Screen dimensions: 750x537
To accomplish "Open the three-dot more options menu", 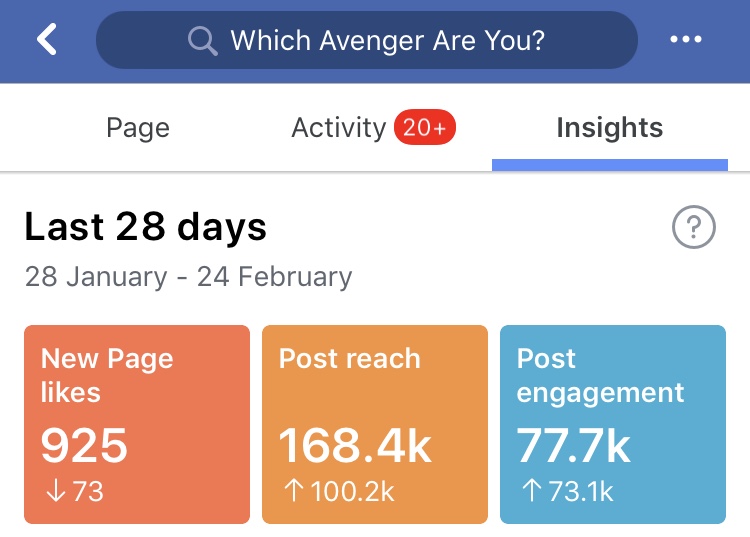I will pyautogui.click(x=686, y=40).
